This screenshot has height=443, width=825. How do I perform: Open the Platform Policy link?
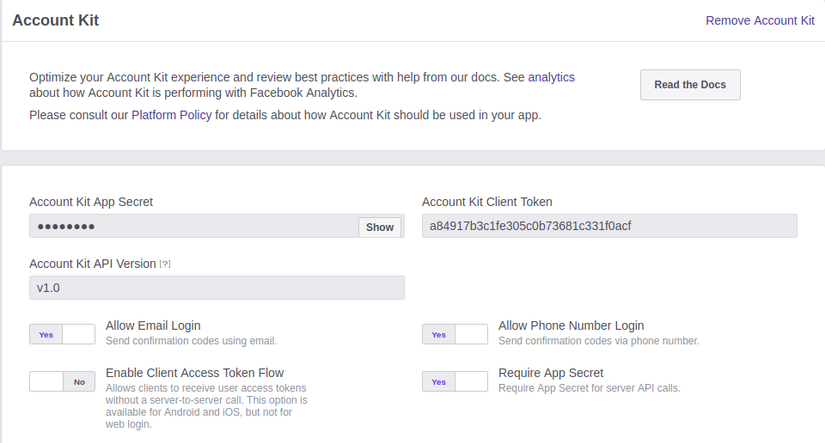172,115
